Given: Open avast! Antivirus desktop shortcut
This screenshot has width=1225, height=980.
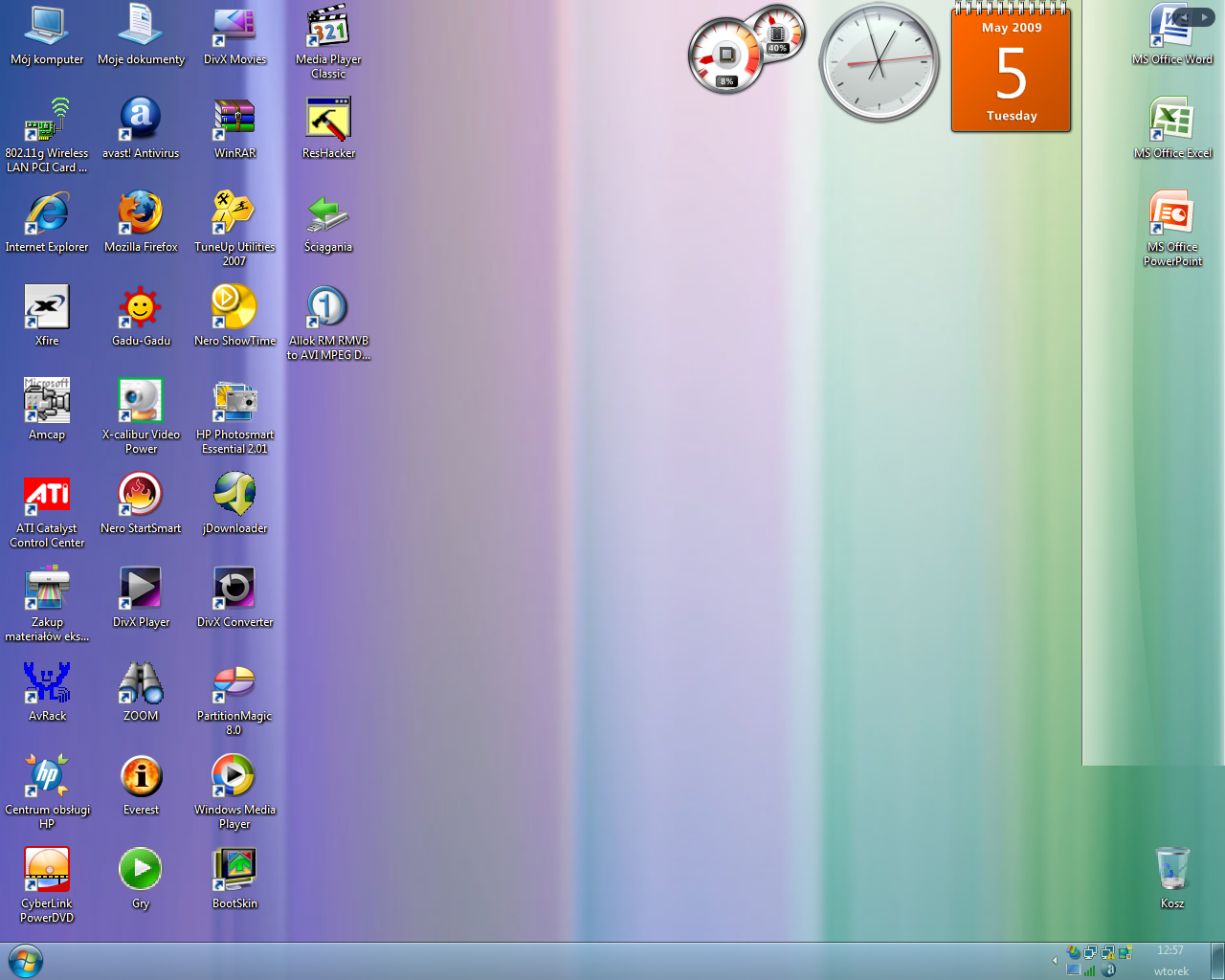Looking at the screenshot, I should 141,128.
